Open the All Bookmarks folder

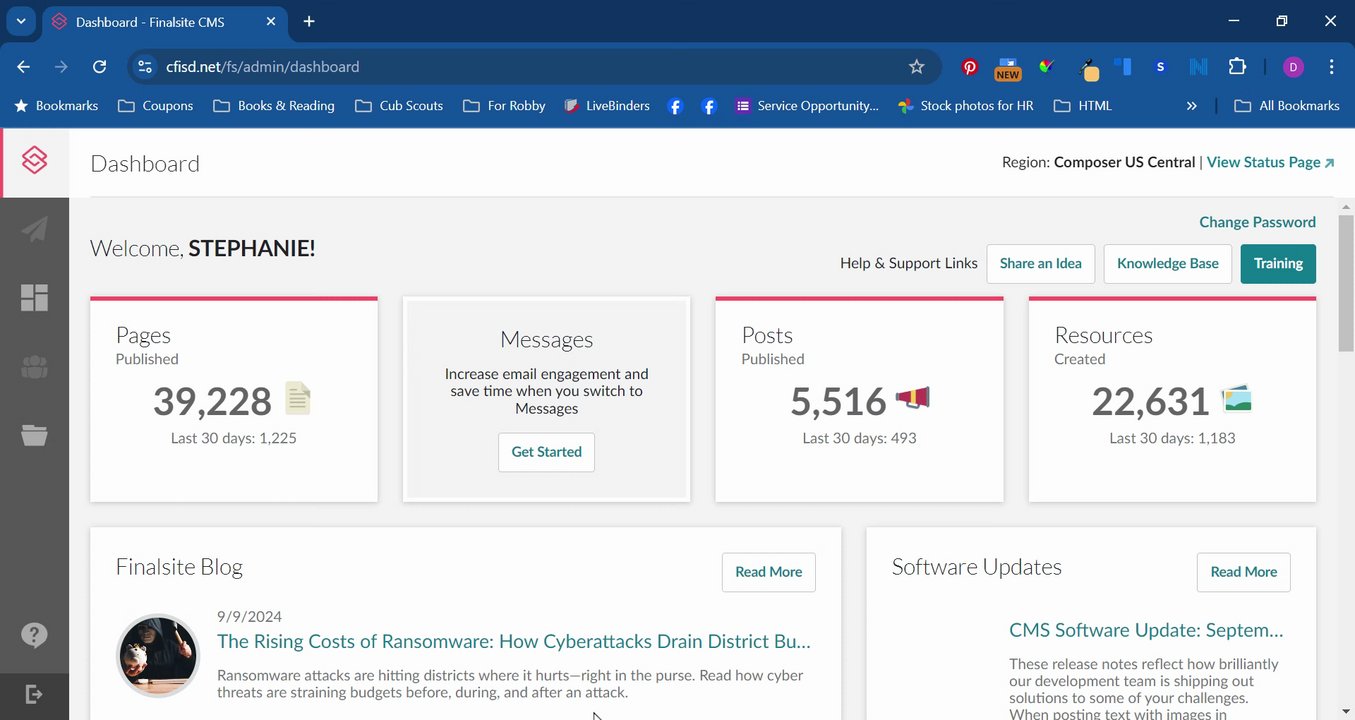click(1287, 105)
